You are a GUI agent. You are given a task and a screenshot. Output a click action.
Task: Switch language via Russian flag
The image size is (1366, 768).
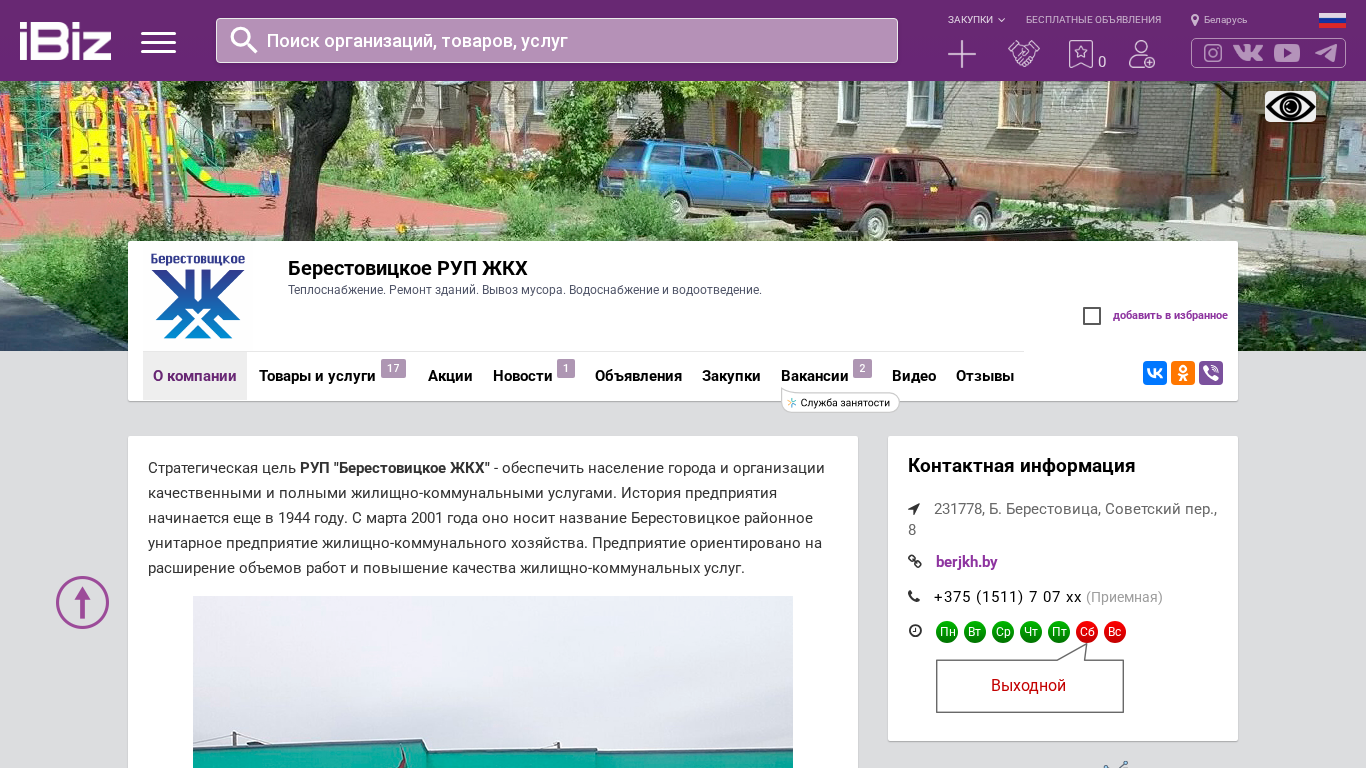(x=1332, y=20)
